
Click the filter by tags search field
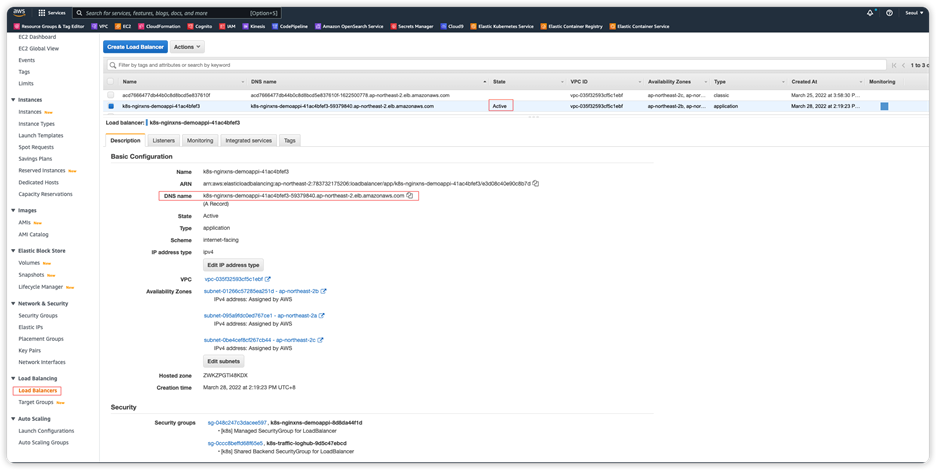coord(496,65)
